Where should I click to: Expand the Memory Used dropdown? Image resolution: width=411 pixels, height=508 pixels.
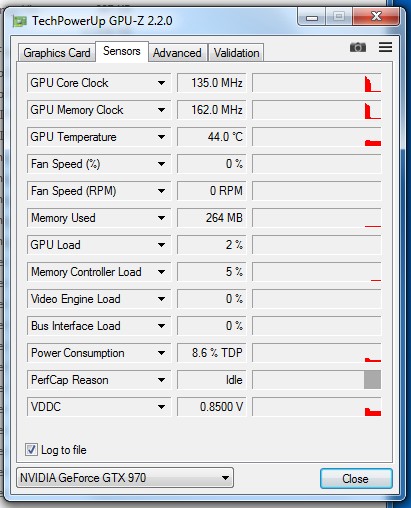point(99,218)
